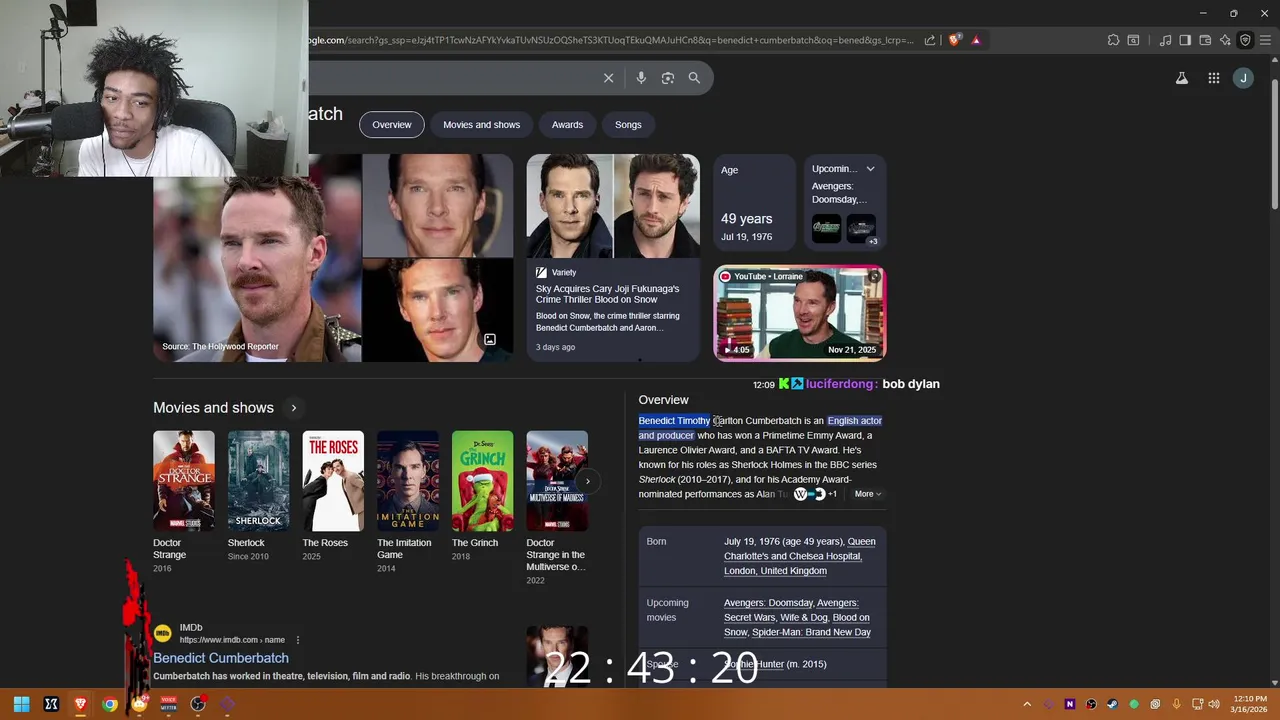Viewport: 1280px width, 720px height.
Task: Open Brave browser from the taskbar
Action: point(80,704)
